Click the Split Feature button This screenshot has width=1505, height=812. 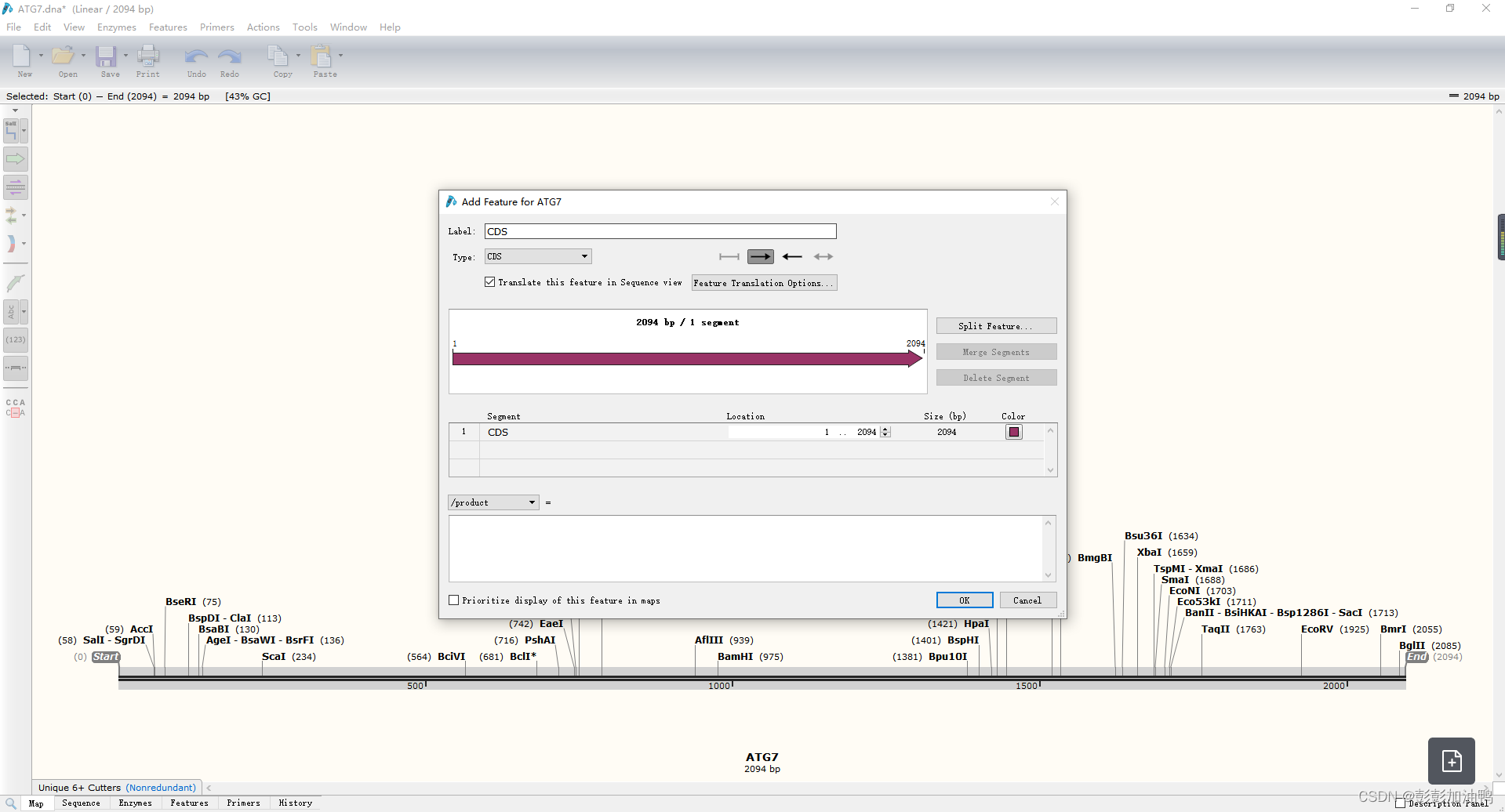pyautogui.click(x=996, y=326)
